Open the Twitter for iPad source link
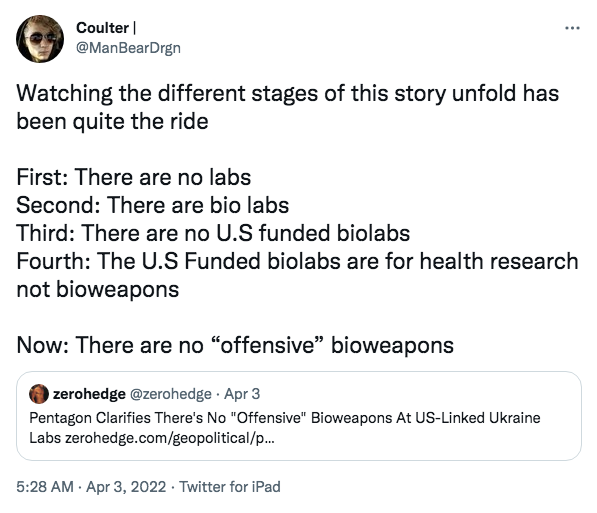 tap(230, 487)
